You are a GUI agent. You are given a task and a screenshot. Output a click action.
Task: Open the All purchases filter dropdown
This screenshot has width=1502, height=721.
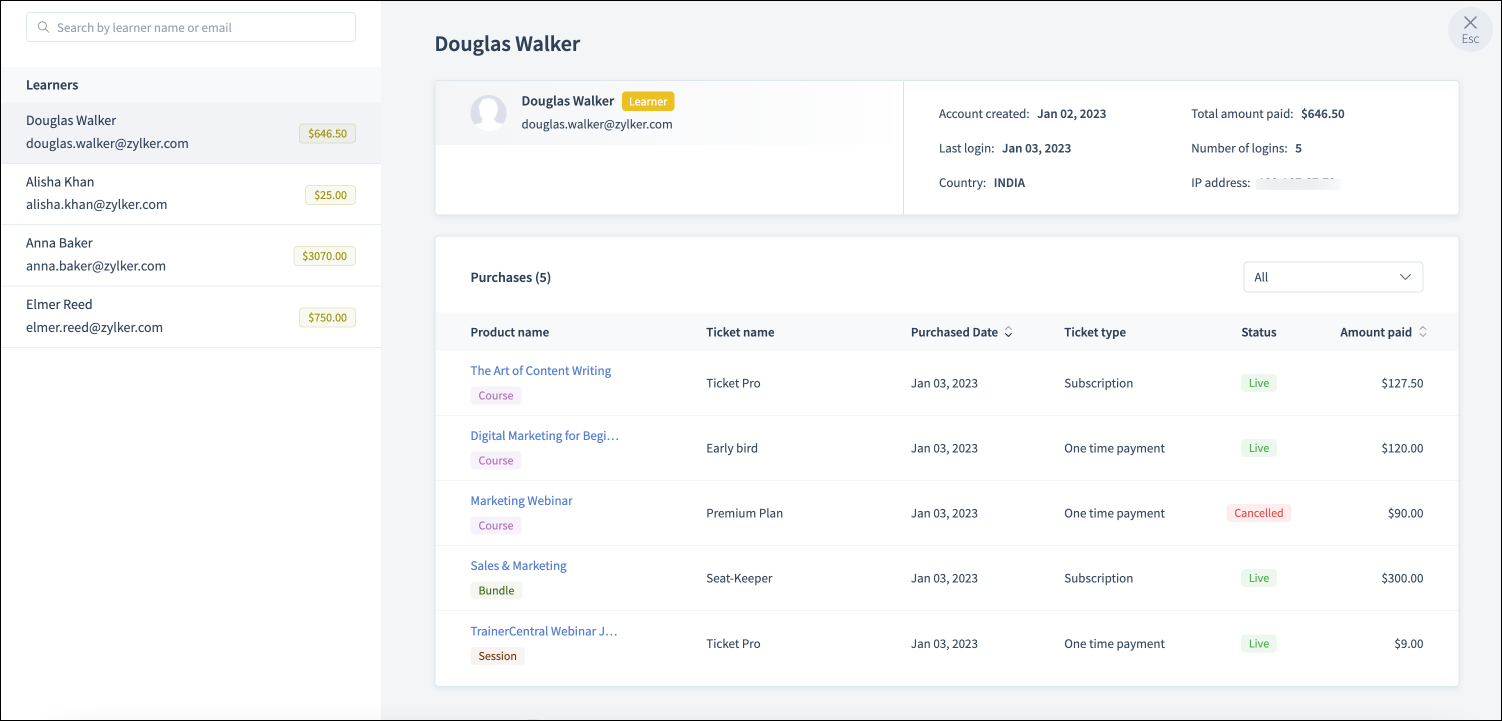(1332, 277)
